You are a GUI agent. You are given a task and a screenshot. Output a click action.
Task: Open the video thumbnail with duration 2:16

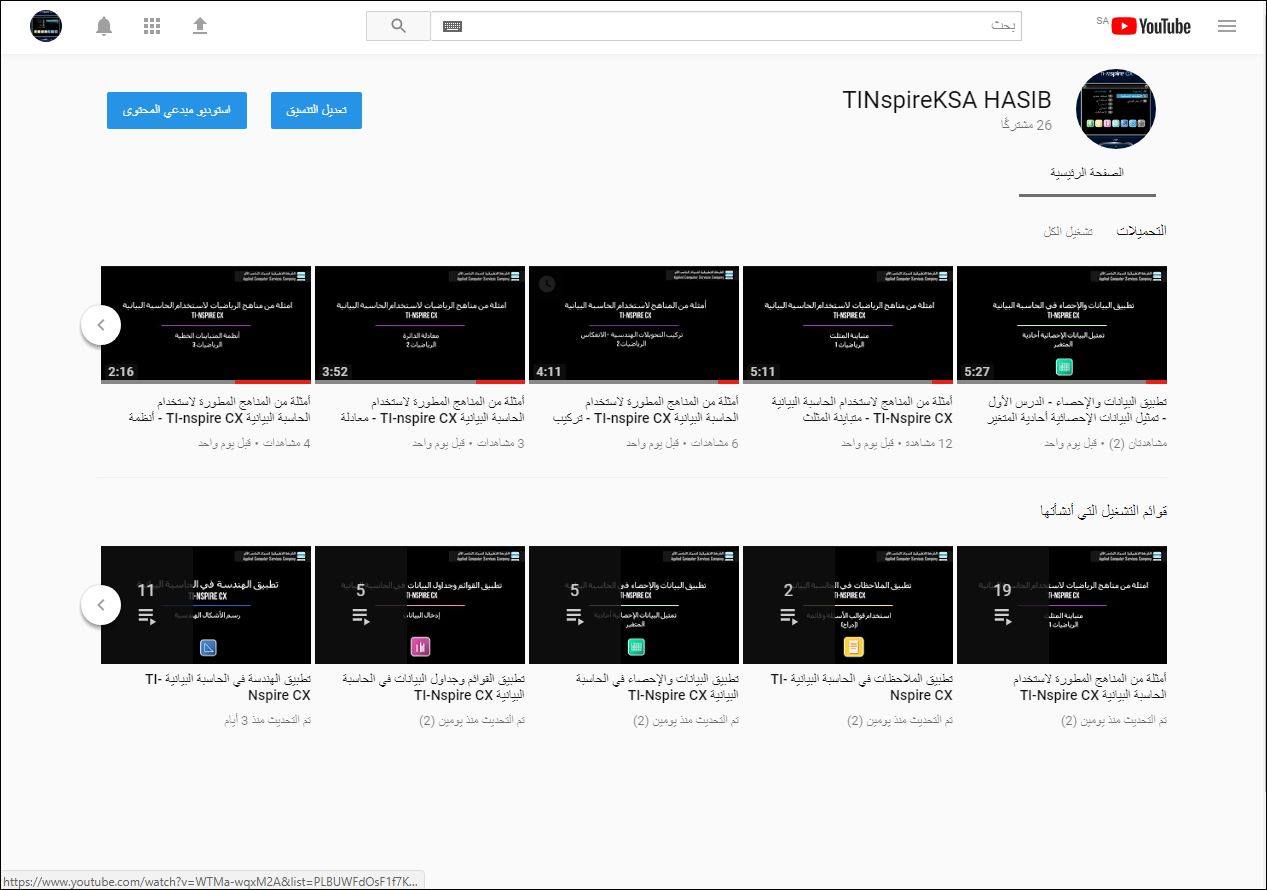(x=206, y=325)
